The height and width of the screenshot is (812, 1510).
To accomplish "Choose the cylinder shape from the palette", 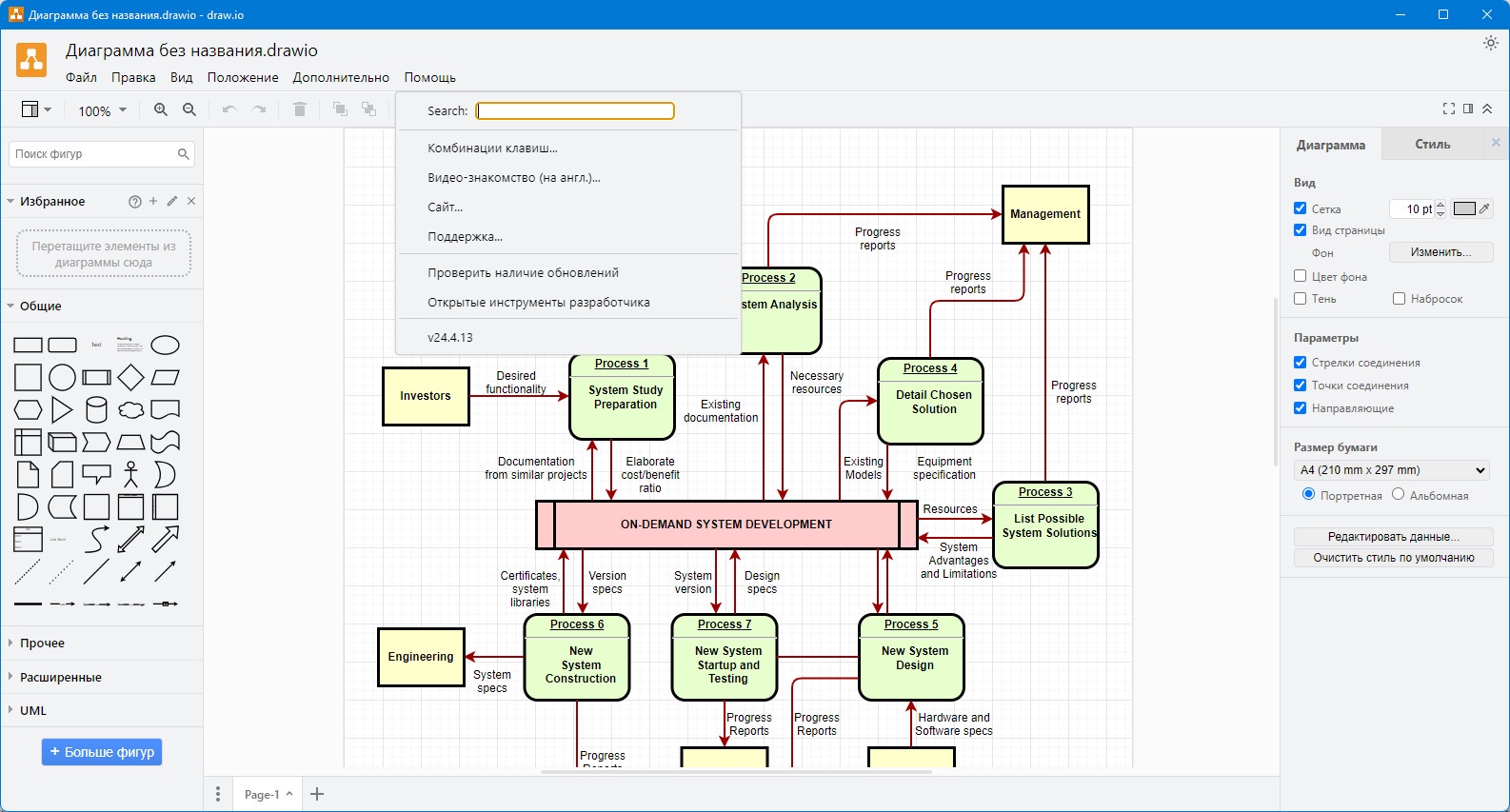I will pyautogui.click(x=96, y=410).
